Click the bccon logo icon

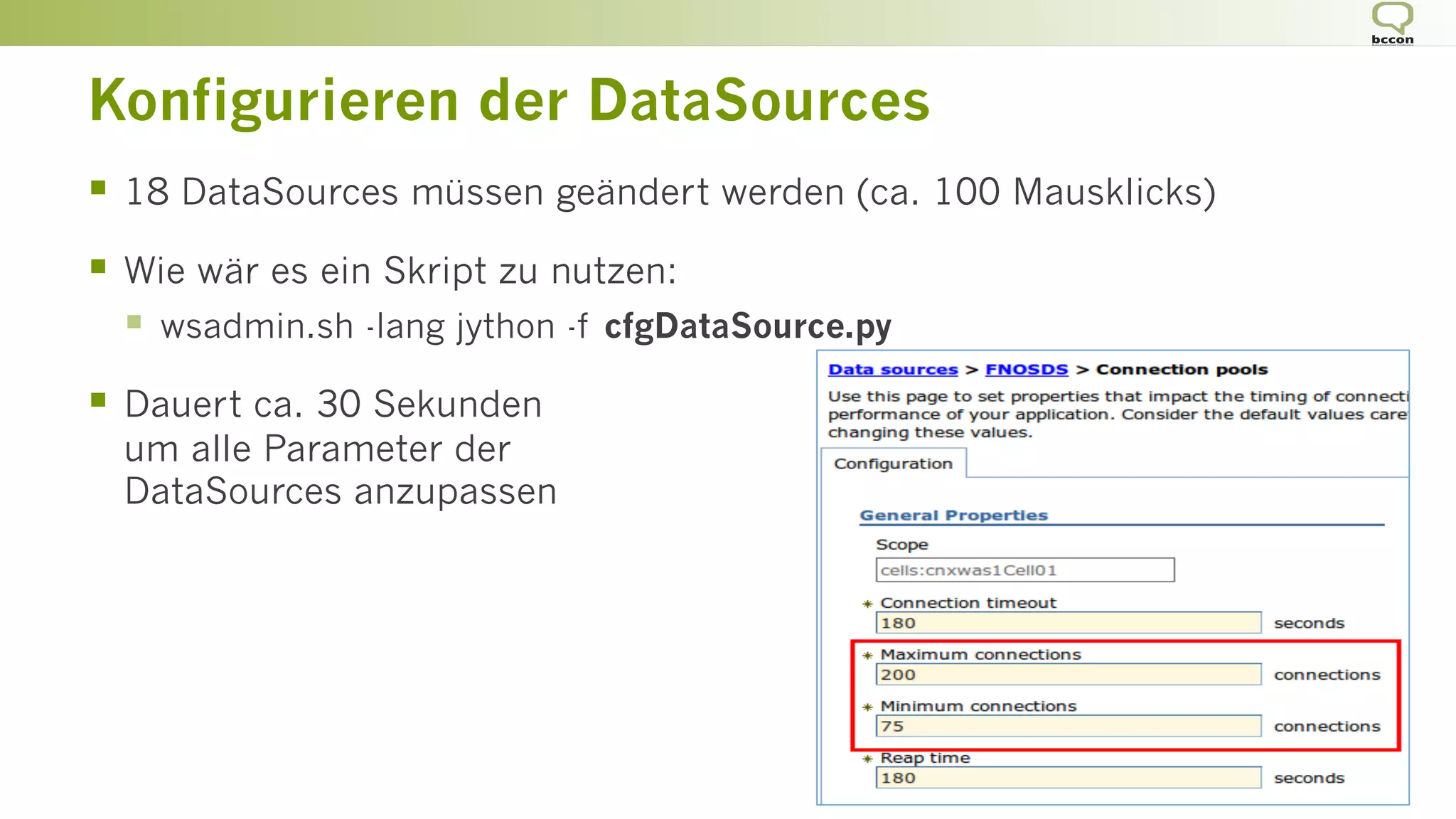click(1392, 23)
